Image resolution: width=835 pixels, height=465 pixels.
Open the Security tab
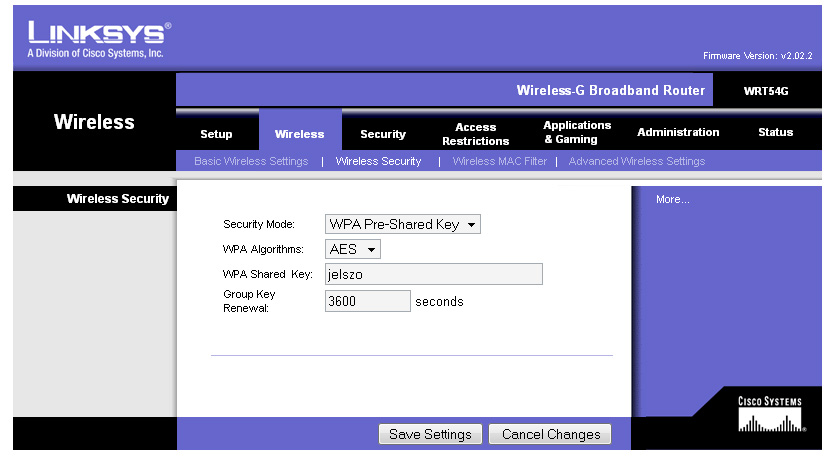383,134
